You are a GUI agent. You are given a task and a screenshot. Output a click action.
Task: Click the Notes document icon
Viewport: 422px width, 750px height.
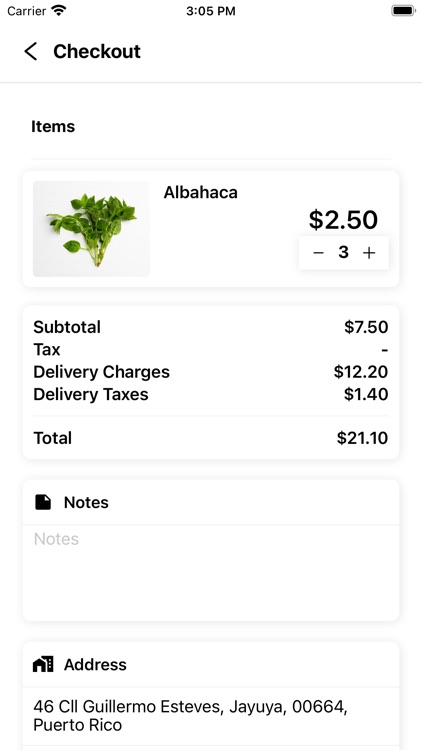pos(43,502)
